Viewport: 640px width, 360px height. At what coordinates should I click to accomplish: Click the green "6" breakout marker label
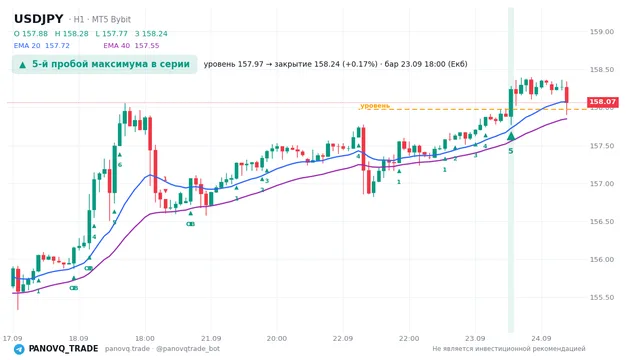(120, 165)
